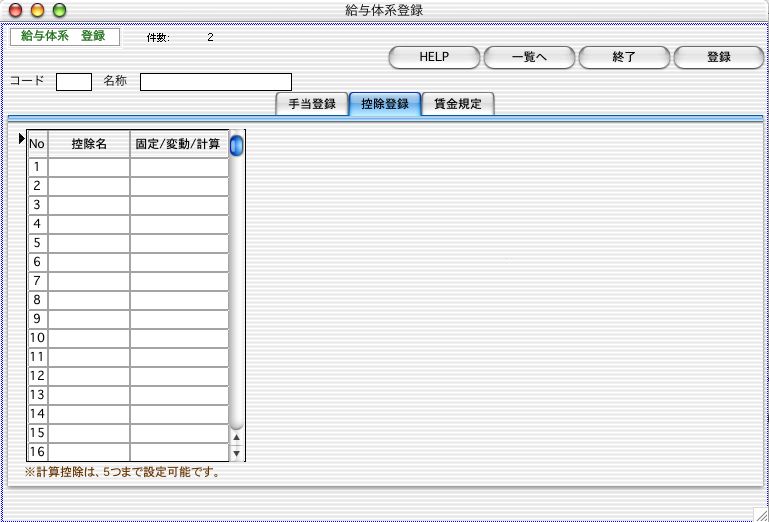Click the yellow minimize window button
The height and width of the screenshot is (522, 769).
[38, 10]
